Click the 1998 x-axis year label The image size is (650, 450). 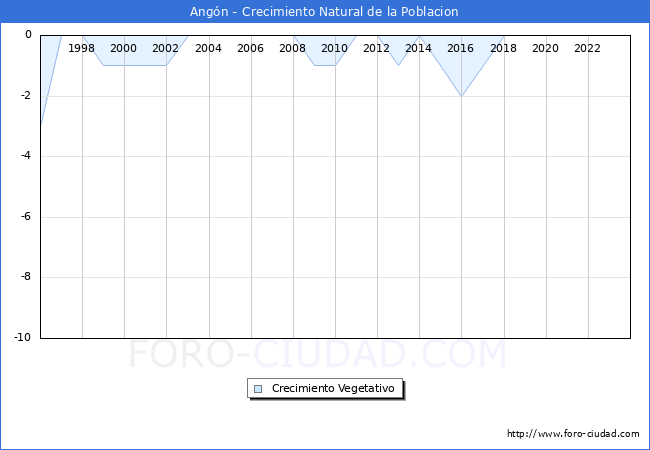click(81, 48)
